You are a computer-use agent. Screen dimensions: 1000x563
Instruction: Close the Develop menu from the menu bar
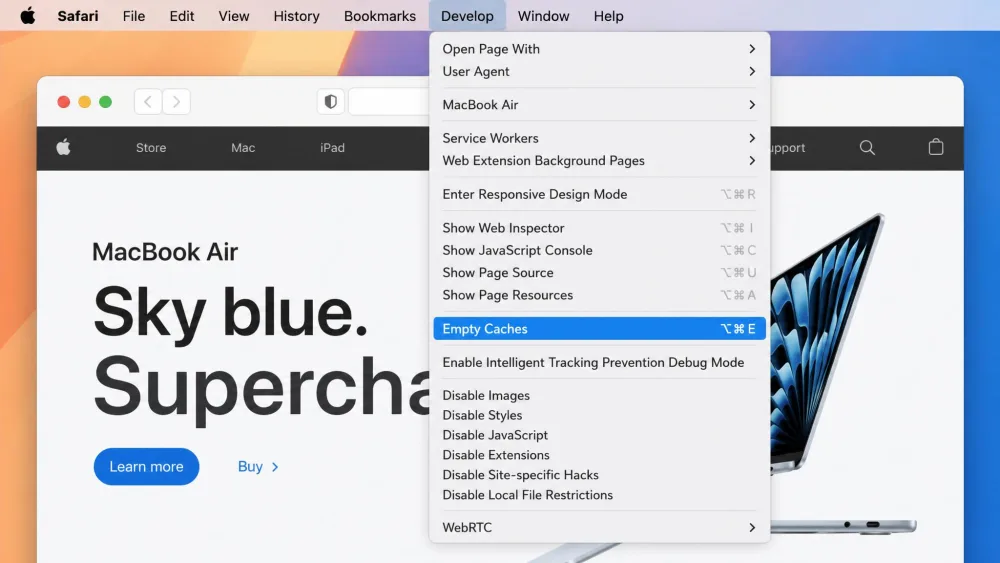pyautogui.click(x=467, y=16)
